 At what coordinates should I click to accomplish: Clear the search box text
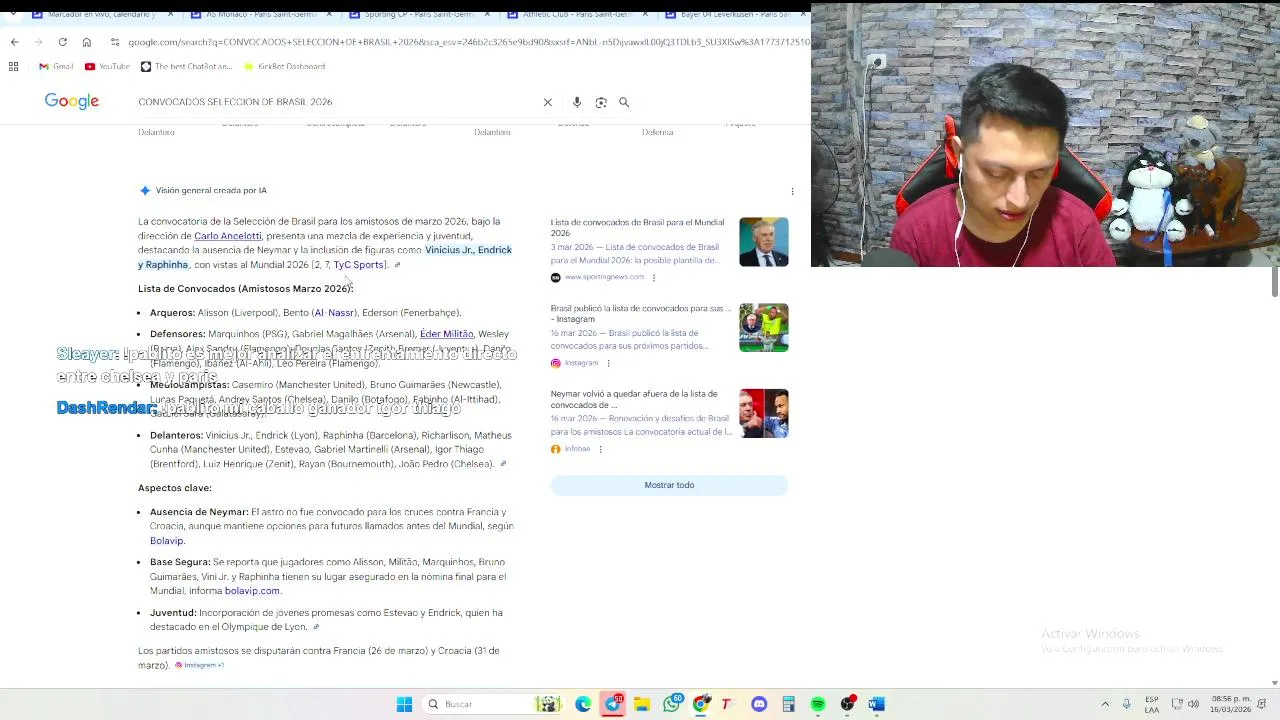coord(548,102)
